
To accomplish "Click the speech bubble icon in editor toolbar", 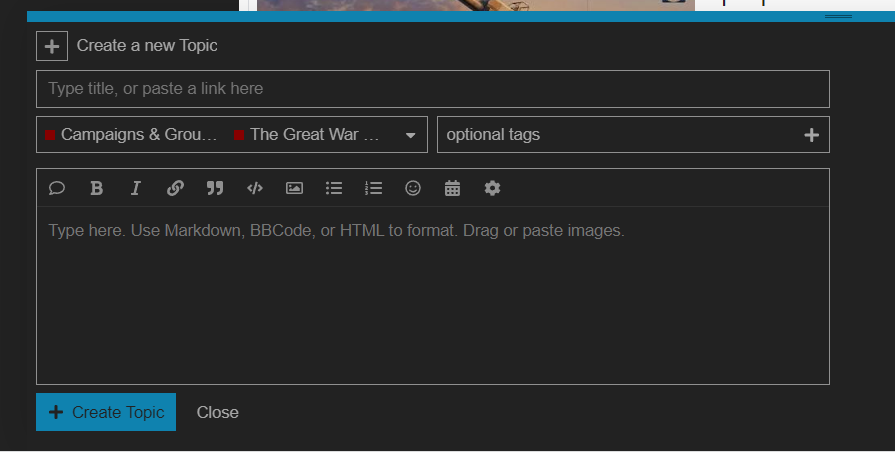I will (57, 188).
